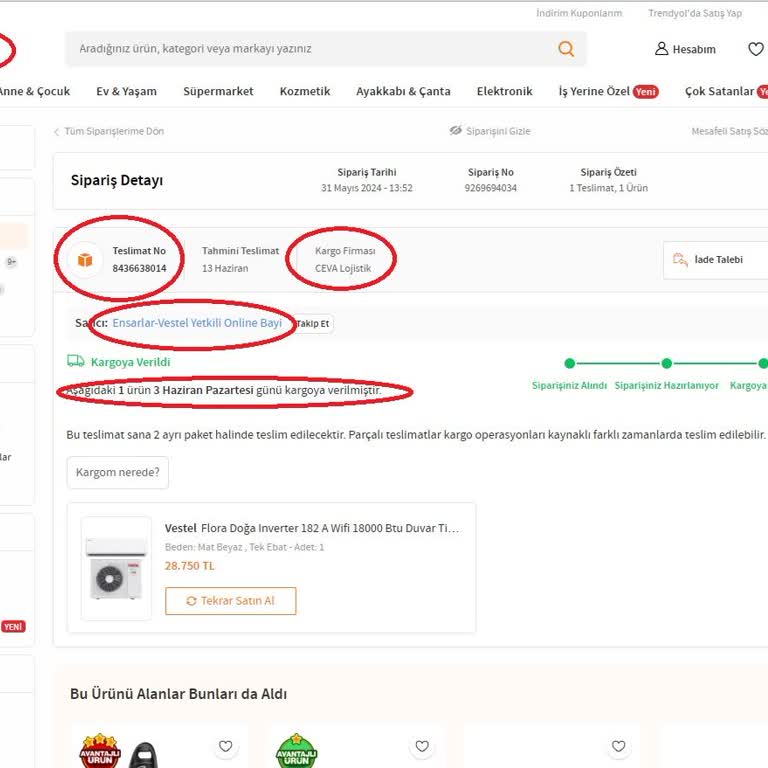Click the refresh icon in Tekrar Satın Al
Image resolution: width=768 pixels, height=768 pixels.
[x=192, y=601]
